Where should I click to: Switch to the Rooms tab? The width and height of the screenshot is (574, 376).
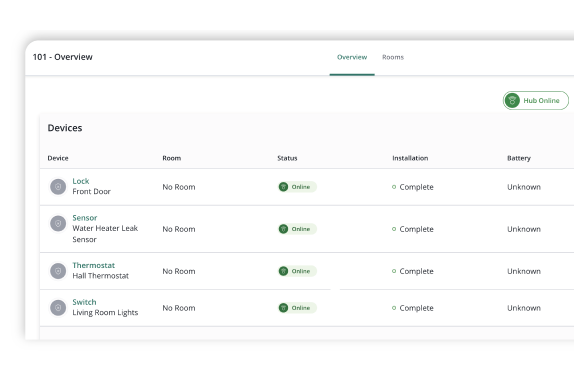[x=393, y=57]
